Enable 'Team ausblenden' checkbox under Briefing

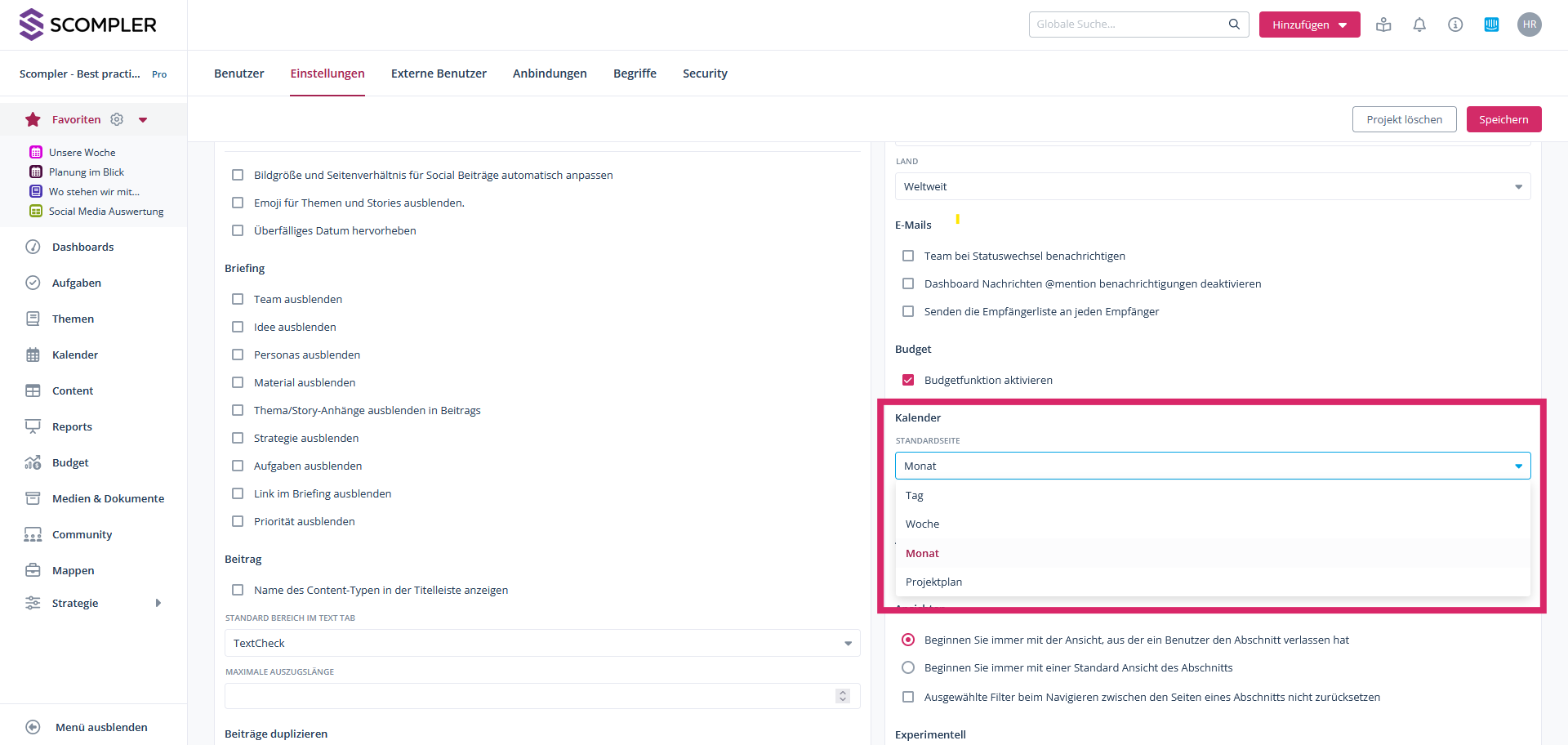[x=238, y=299]
